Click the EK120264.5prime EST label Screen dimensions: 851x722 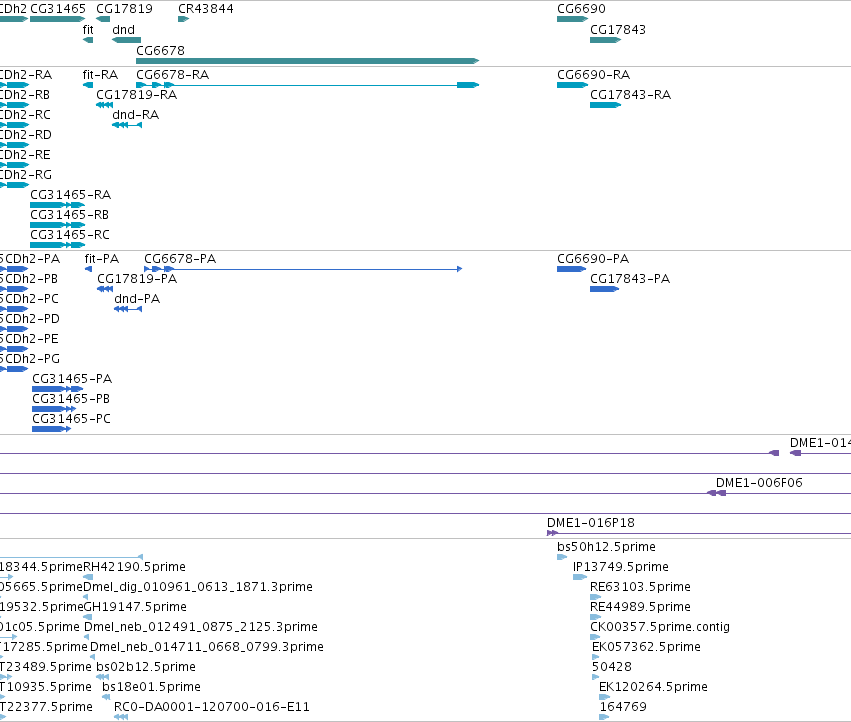(653, 687)
